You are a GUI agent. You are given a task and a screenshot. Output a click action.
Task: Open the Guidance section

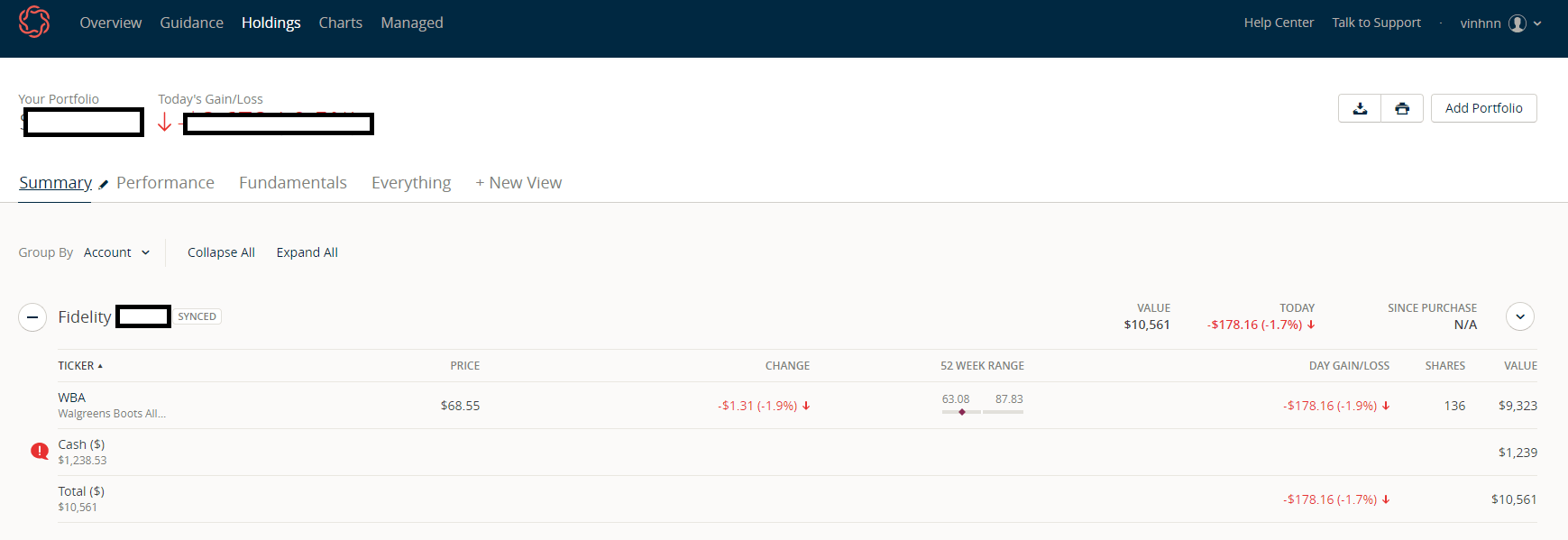(x=192, y=23)
